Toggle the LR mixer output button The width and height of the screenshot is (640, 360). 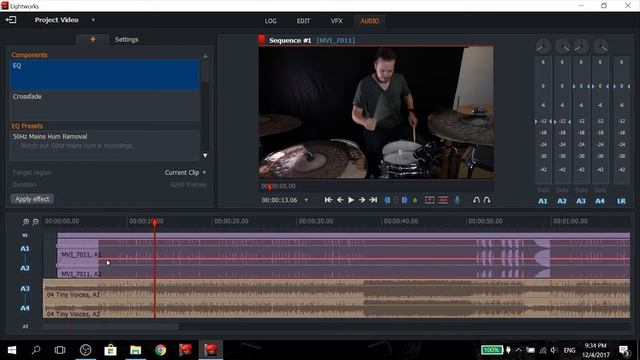(621, 201)
